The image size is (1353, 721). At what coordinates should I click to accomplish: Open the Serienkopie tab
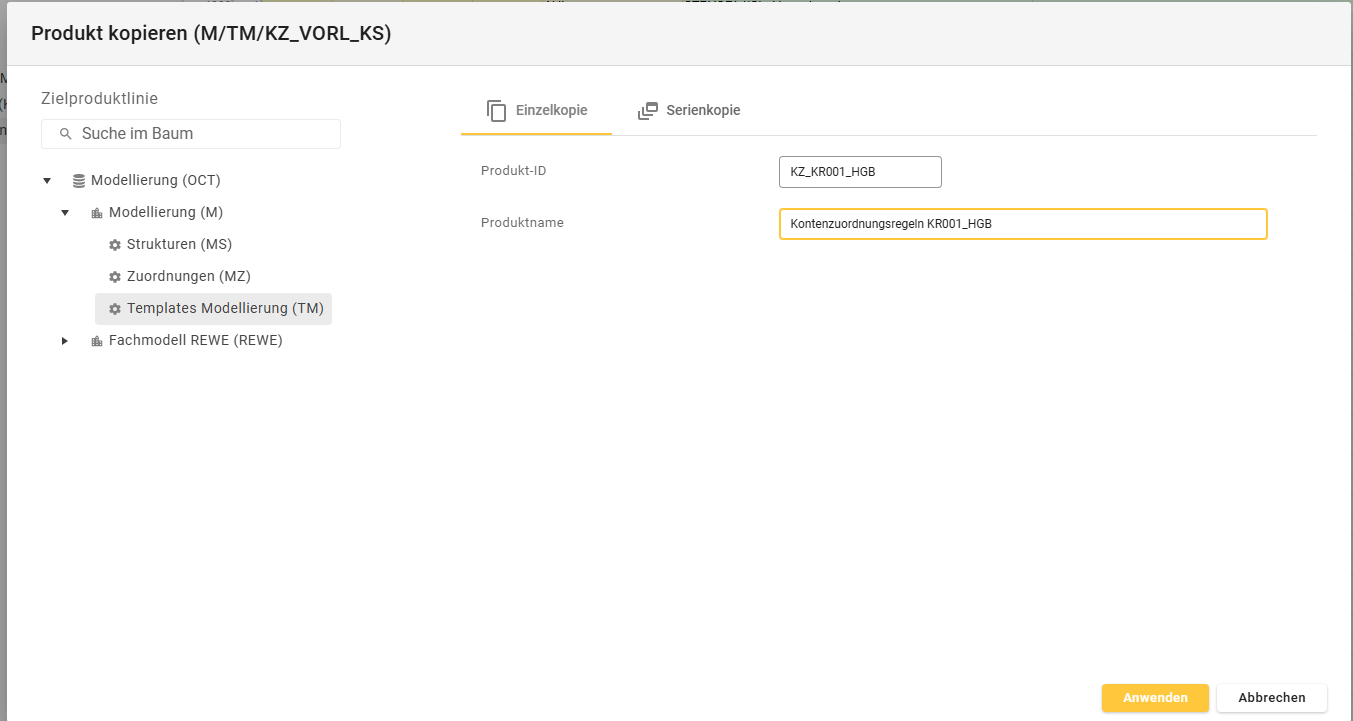point(689,110)
